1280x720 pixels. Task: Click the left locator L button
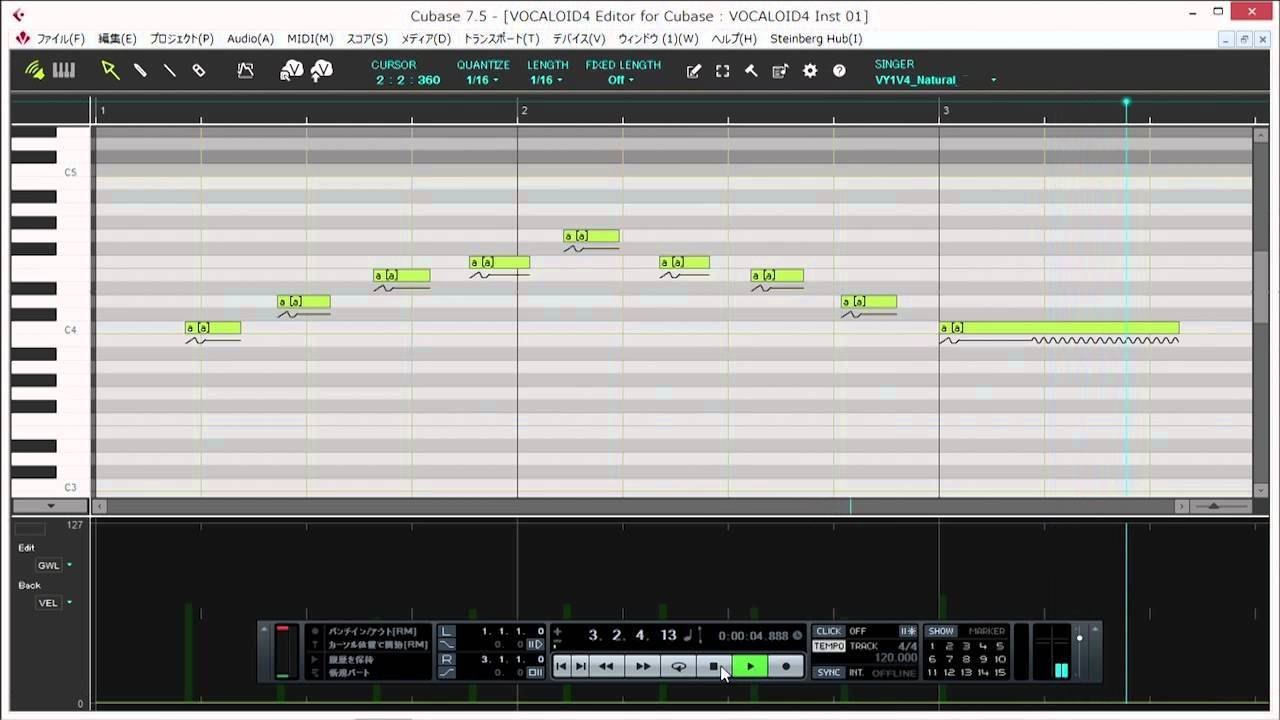pyautogui.click(x=446, y=631)
